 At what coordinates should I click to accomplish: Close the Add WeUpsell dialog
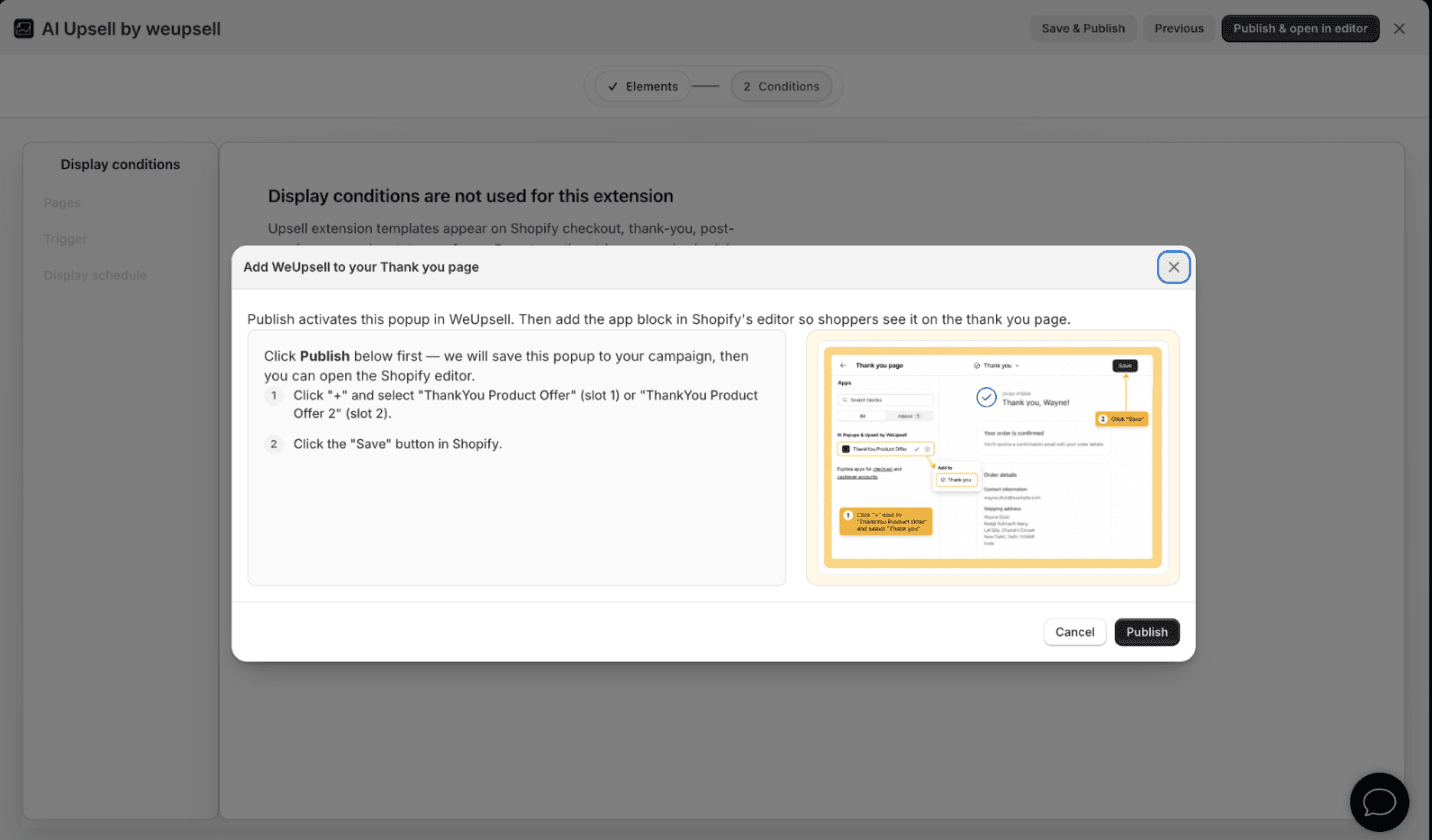(1174, 267)
